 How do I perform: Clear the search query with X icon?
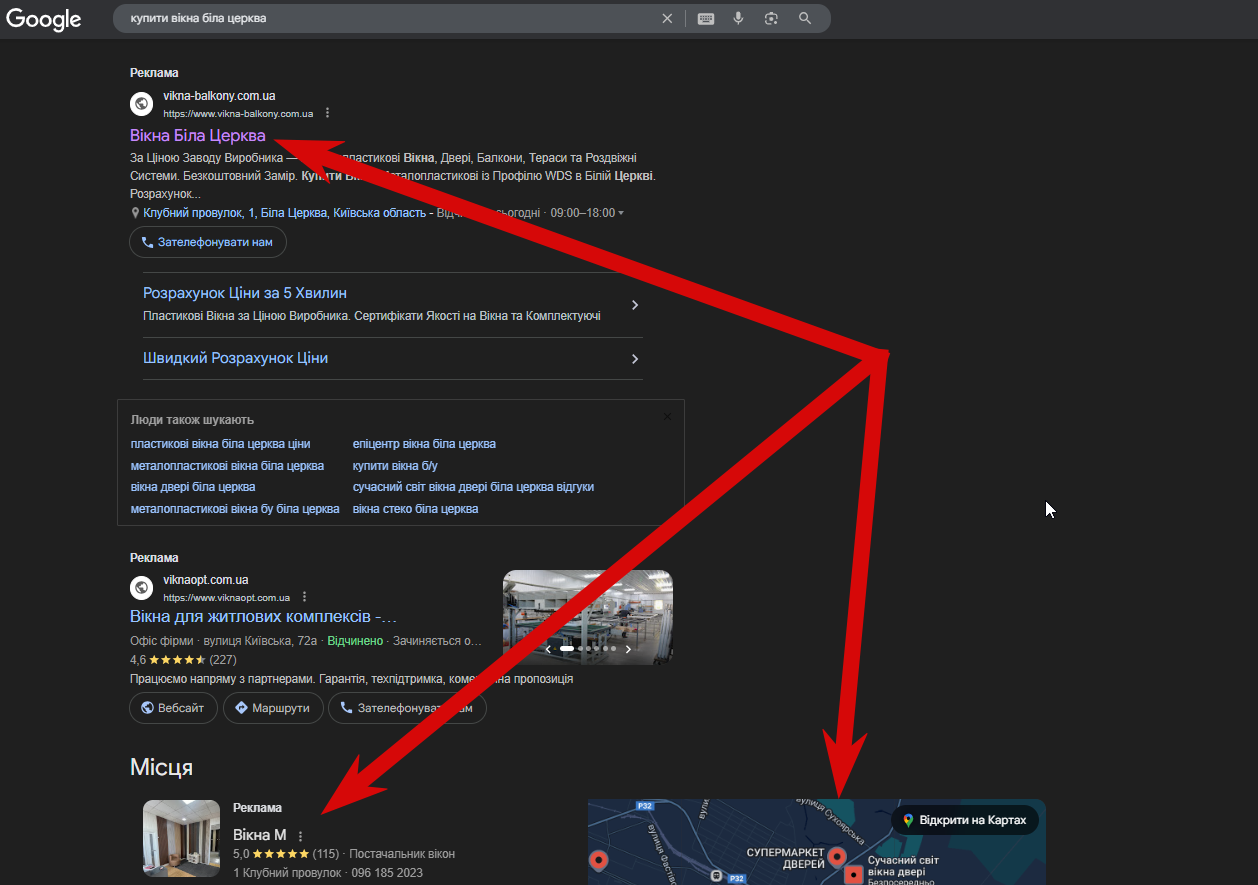pyautogui.click(x=668, y=18)
